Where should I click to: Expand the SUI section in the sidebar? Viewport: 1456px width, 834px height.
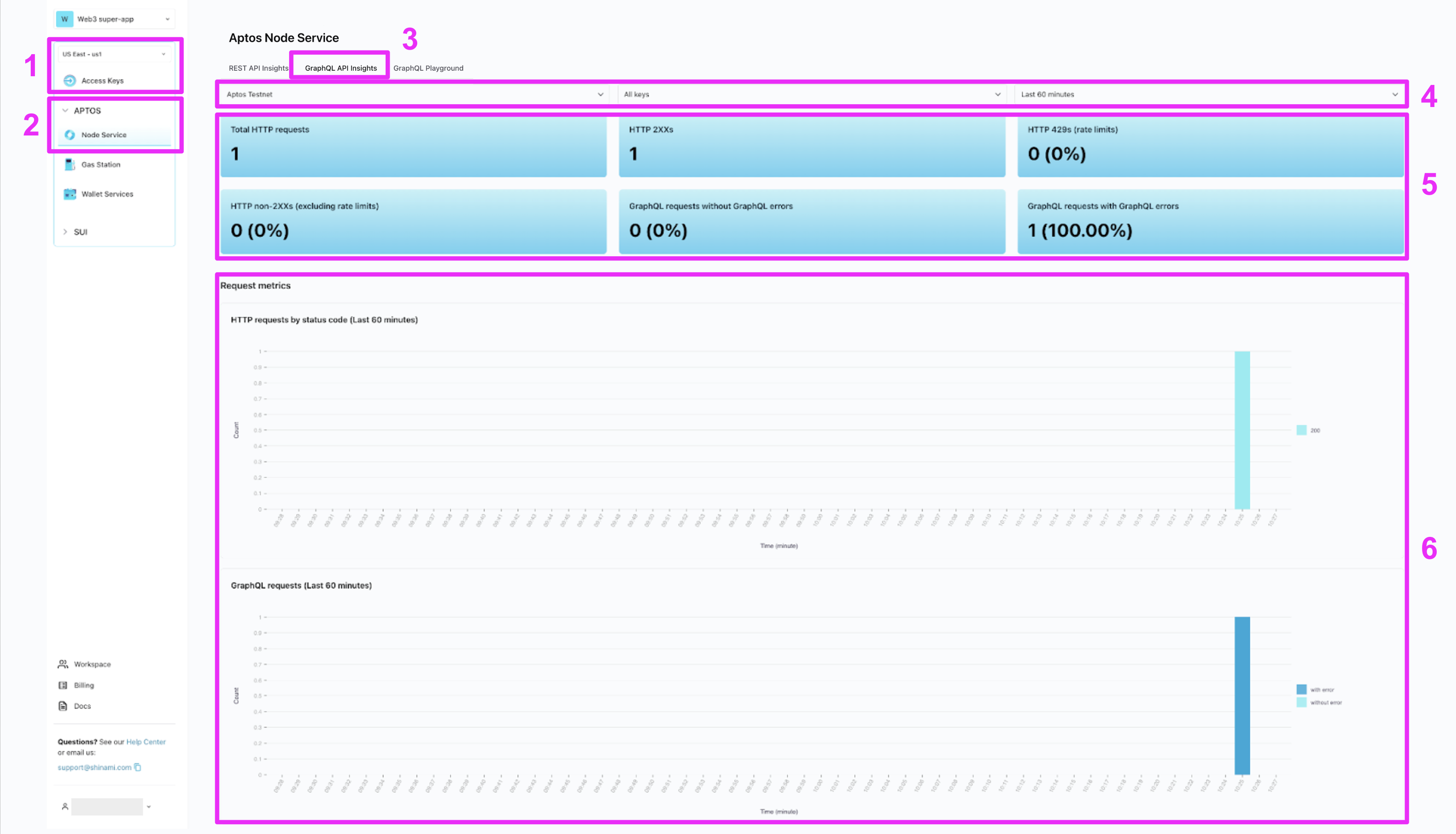point(80,232)
